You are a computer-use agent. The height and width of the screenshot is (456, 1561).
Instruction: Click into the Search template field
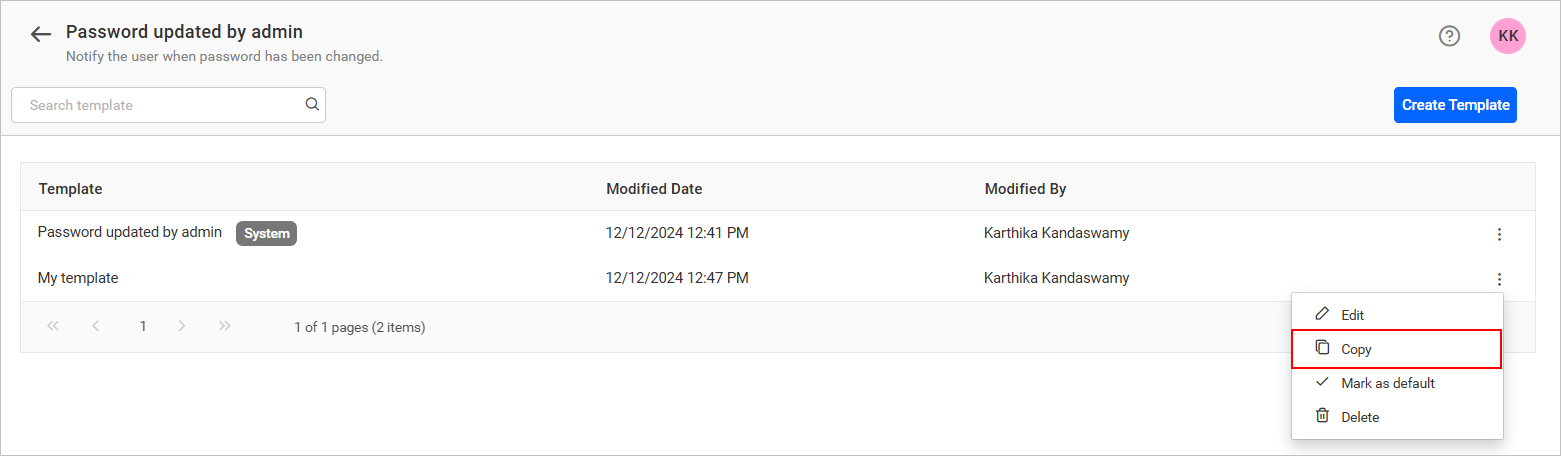pyautogui.click(x=160, y=105)
